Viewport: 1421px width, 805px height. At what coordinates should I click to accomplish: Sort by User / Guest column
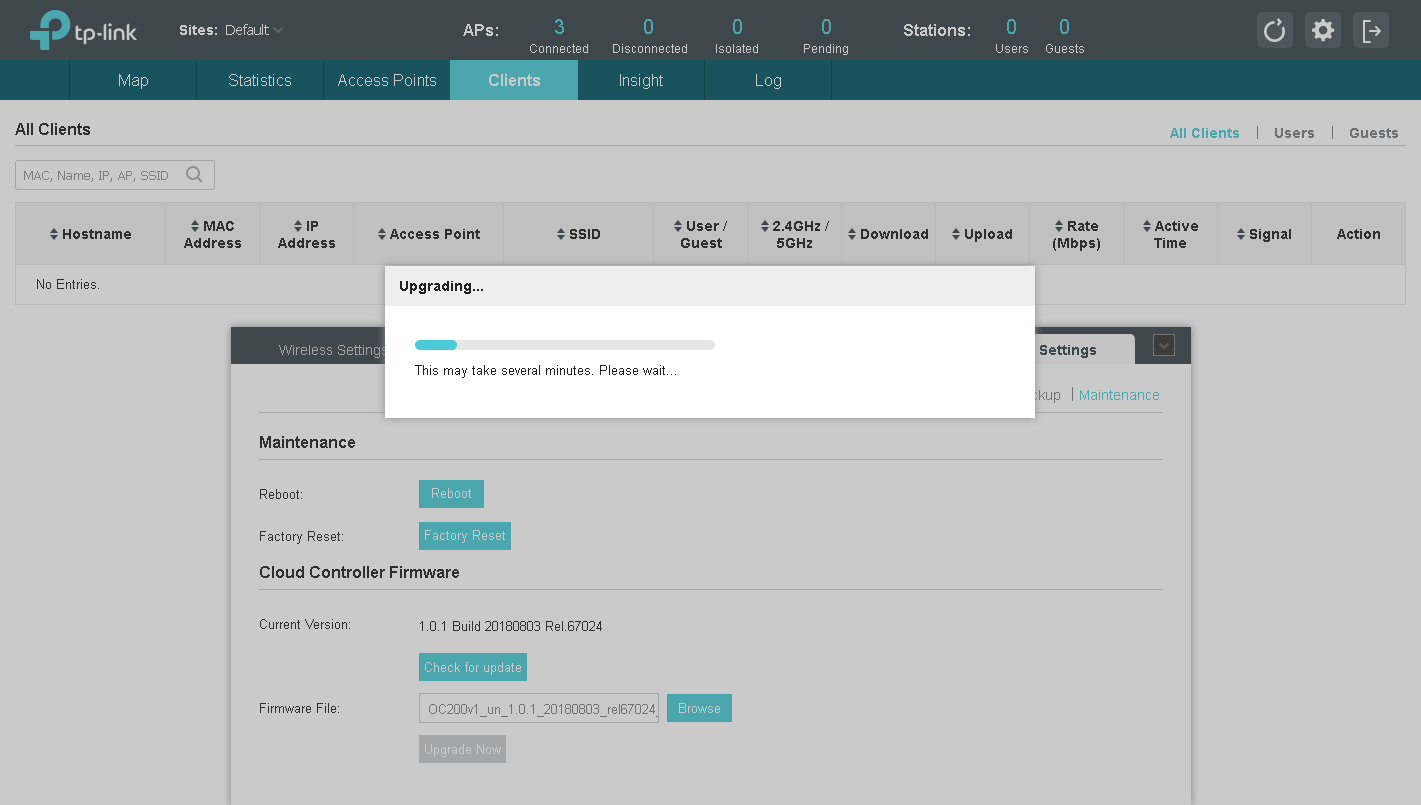coord(701,234)
